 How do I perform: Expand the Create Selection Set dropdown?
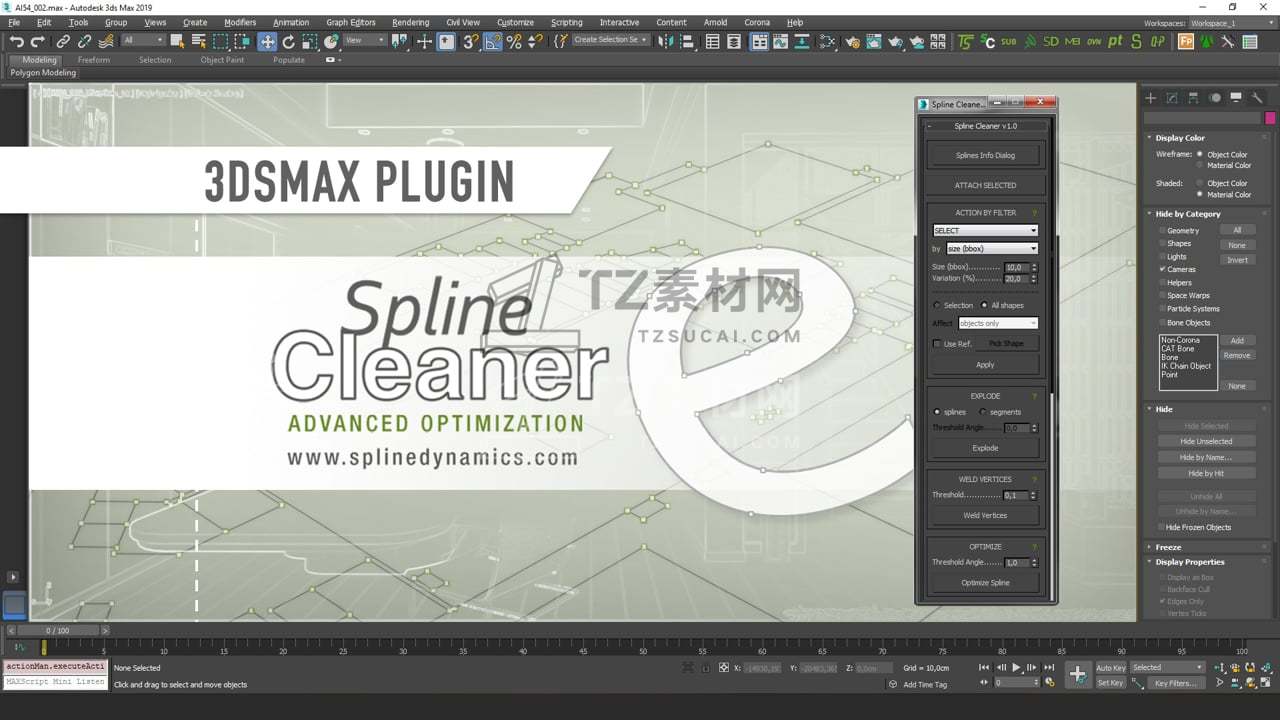coord(610,40)
